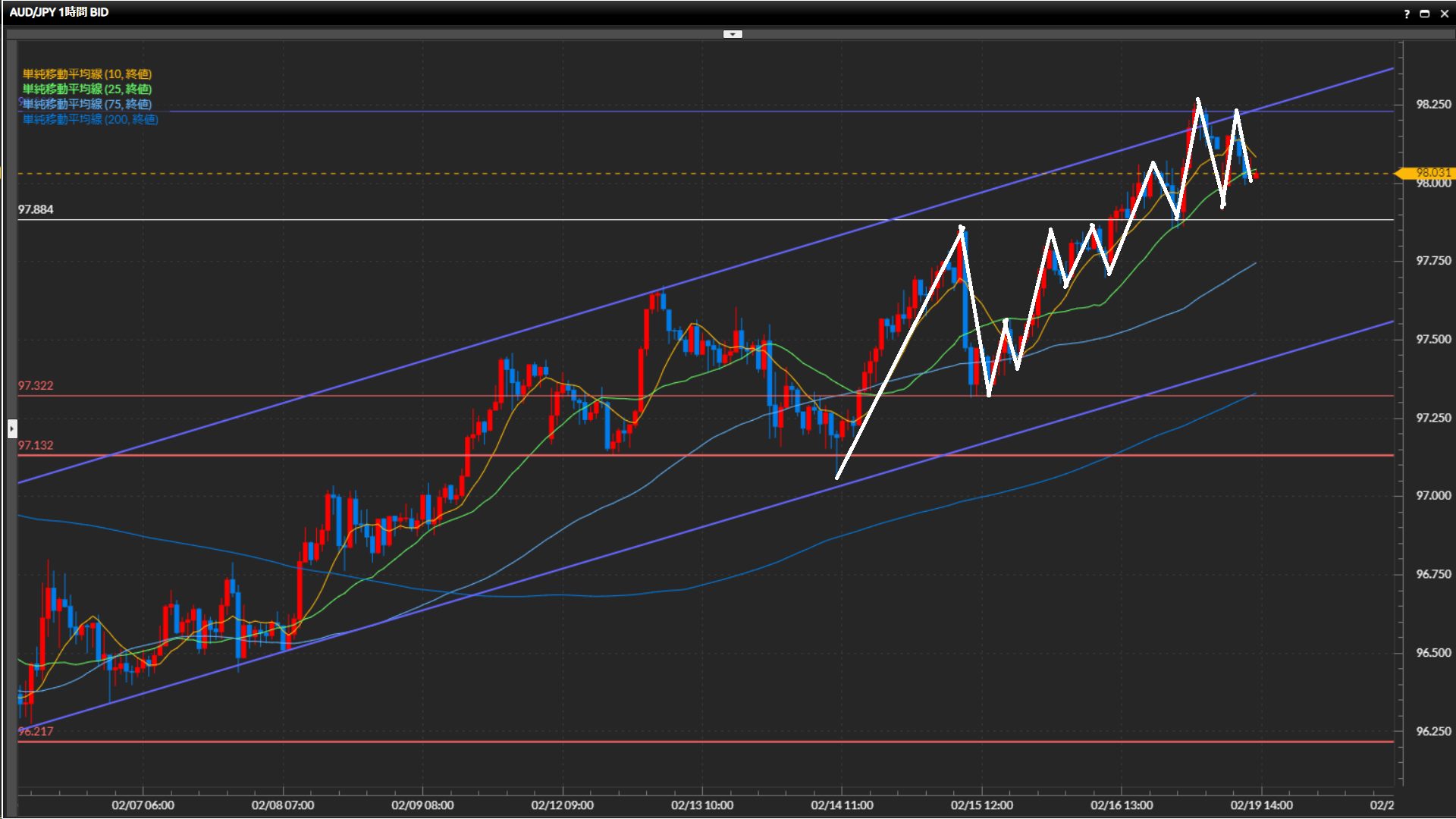Image resolution: width=1456 pixels, height=819 pixels.
Task: Expand the hidden toolbar arrow at top center
Action: click(733, 34)
